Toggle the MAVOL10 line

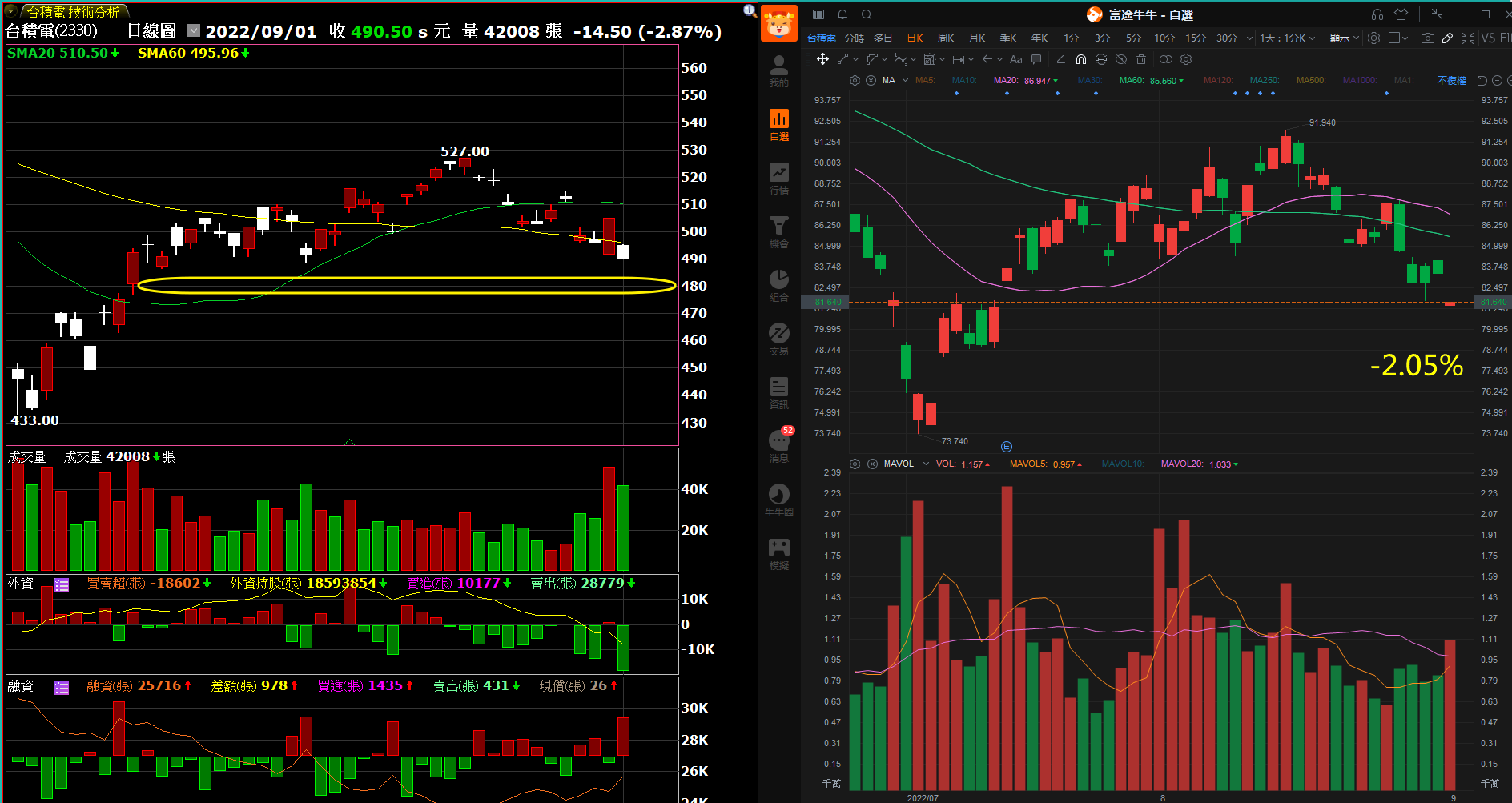(1123, 464)
